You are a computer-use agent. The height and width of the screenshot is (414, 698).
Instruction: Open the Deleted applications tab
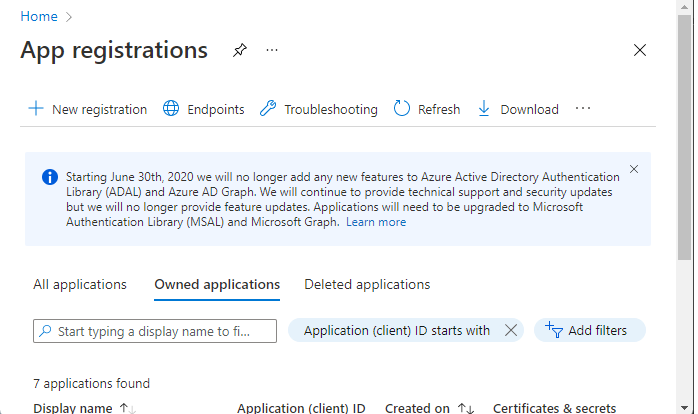pyautogui.click(x=367, y=284)
